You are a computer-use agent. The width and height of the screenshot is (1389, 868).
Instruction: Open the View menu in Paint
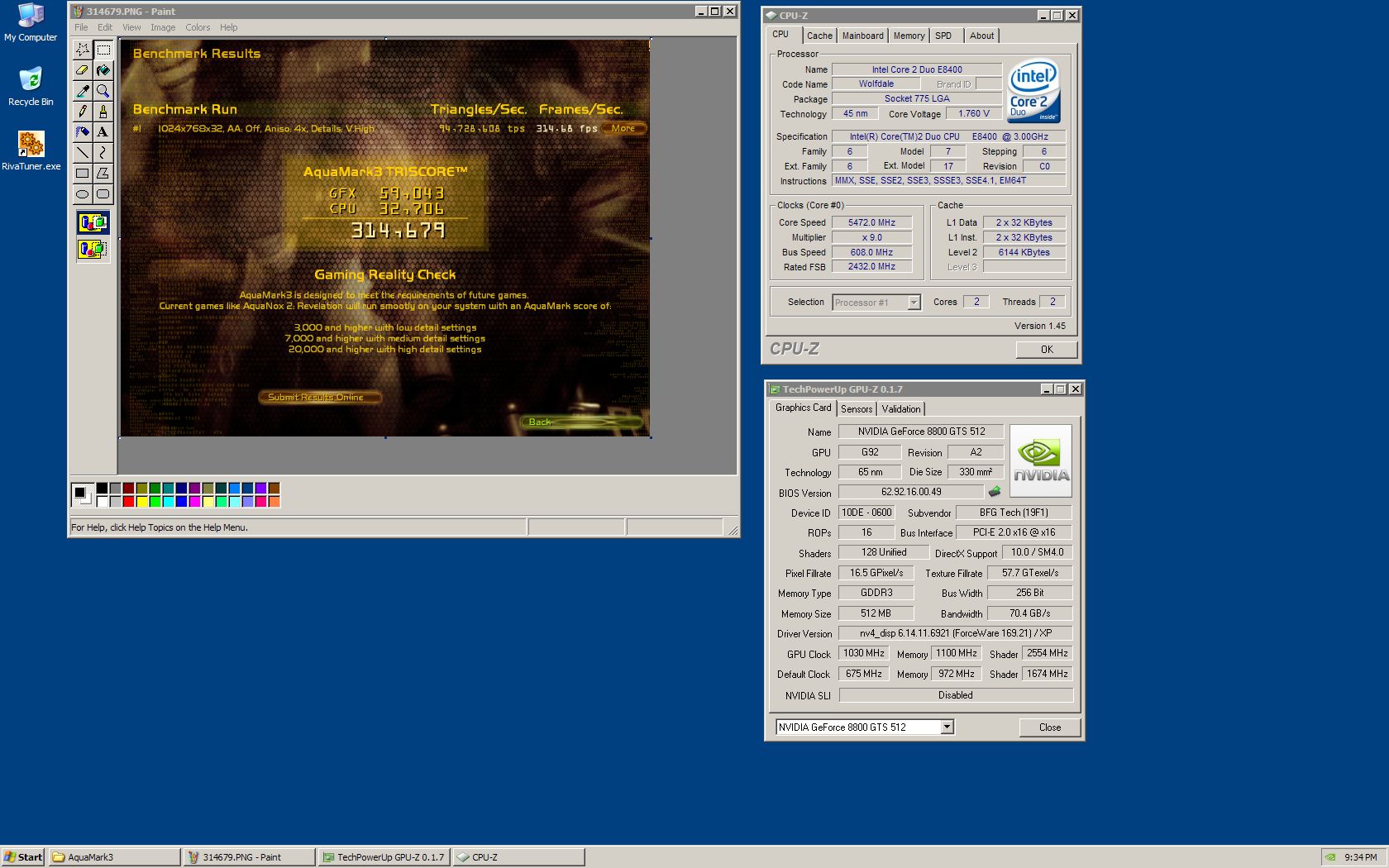131,27
